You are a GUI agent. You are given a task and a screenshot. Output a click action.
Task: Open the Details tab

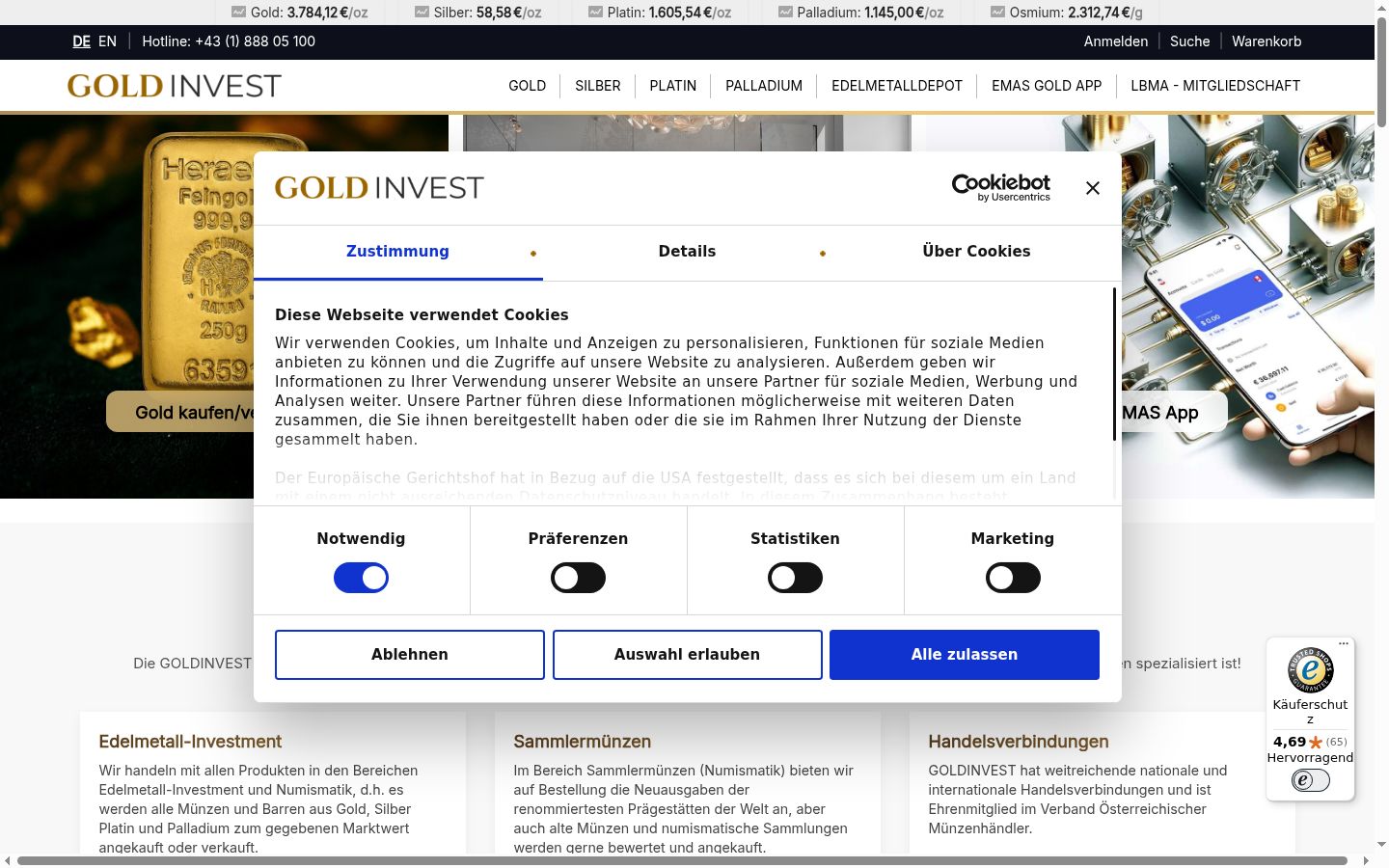coord(687,252)
